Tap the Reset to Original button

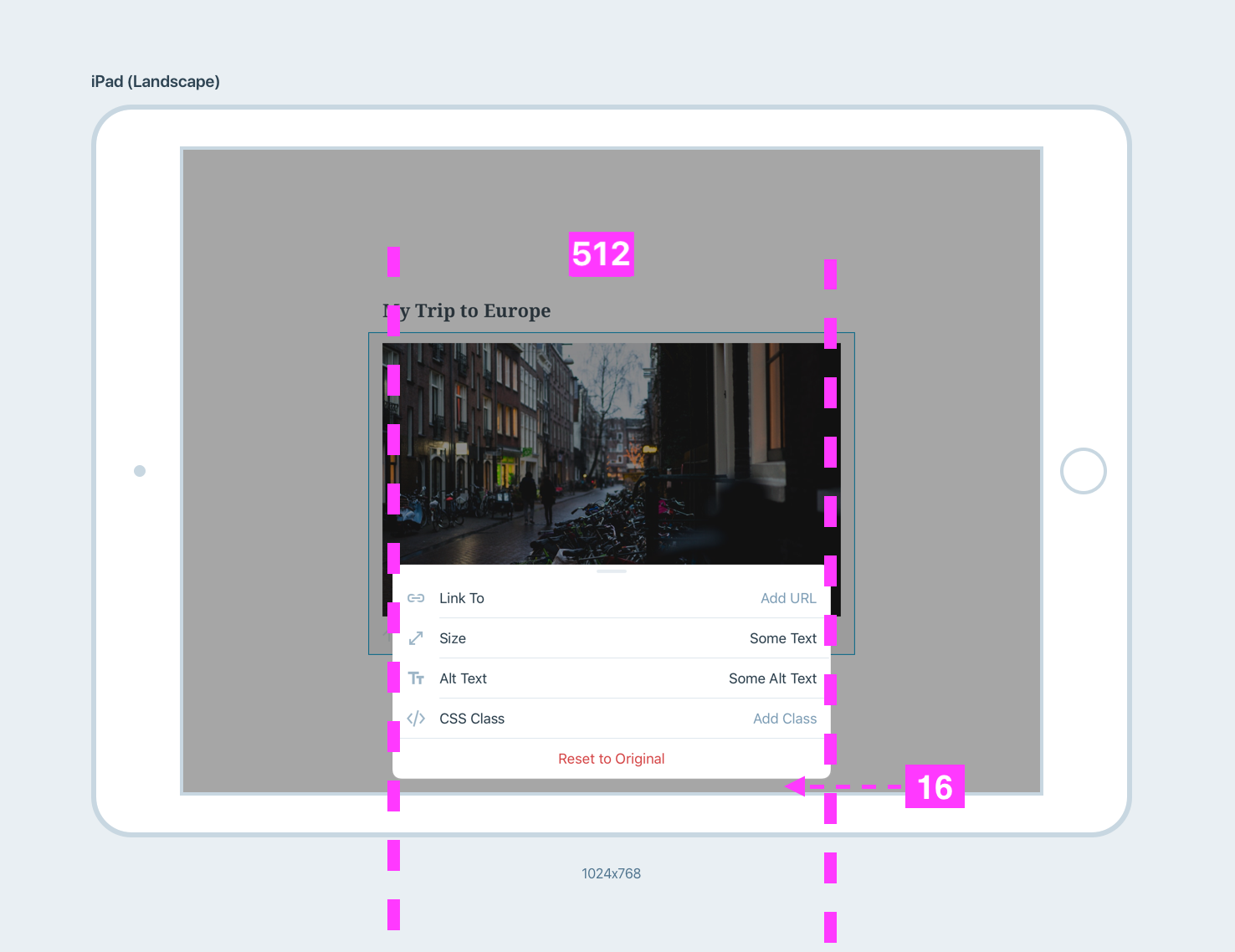[x=611, y=758]
